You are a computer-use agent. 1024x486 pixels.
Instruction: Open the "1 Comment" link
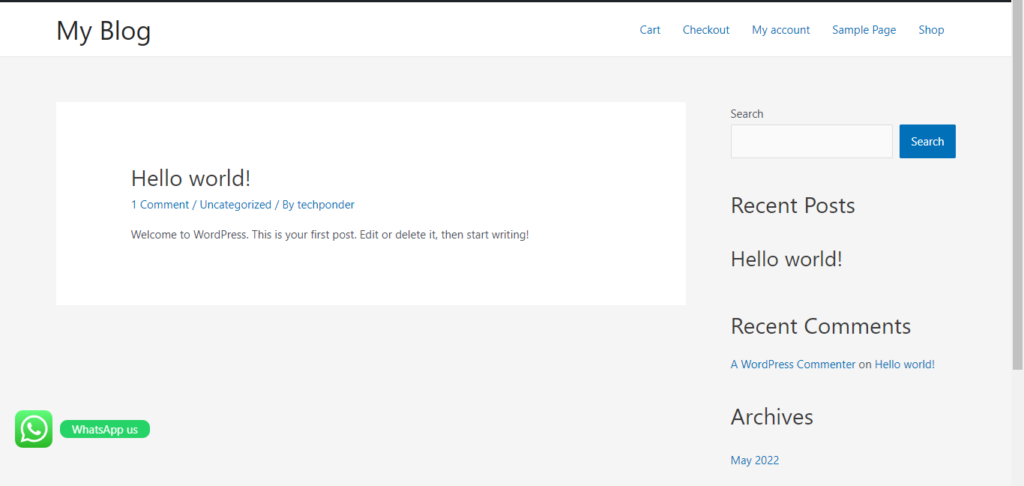[159, 205]
